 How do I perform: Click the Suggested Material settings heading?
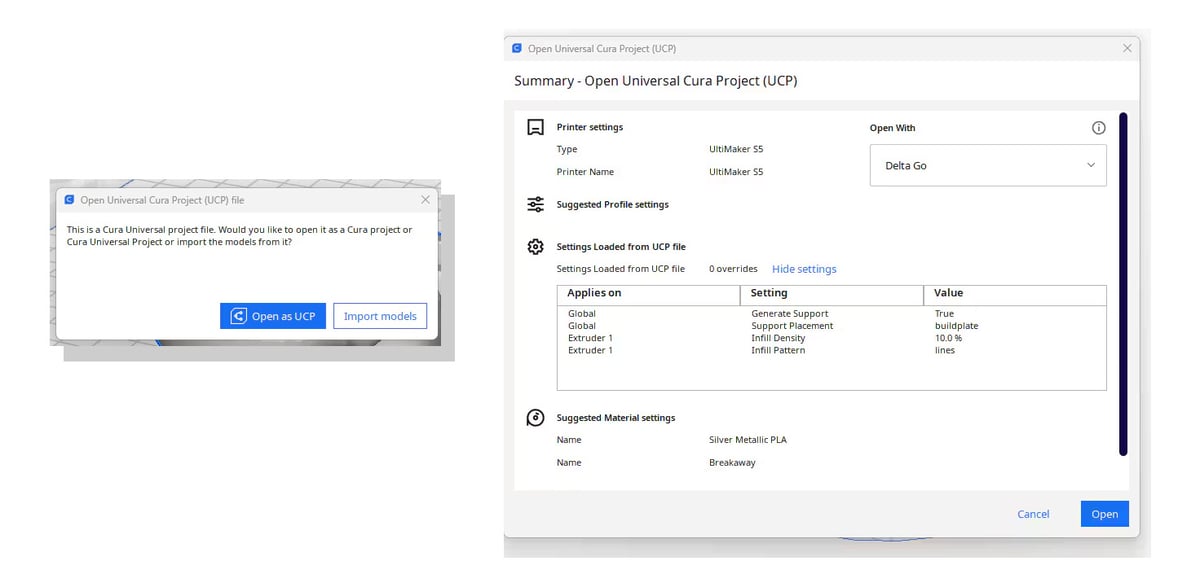tap(615, 418)
